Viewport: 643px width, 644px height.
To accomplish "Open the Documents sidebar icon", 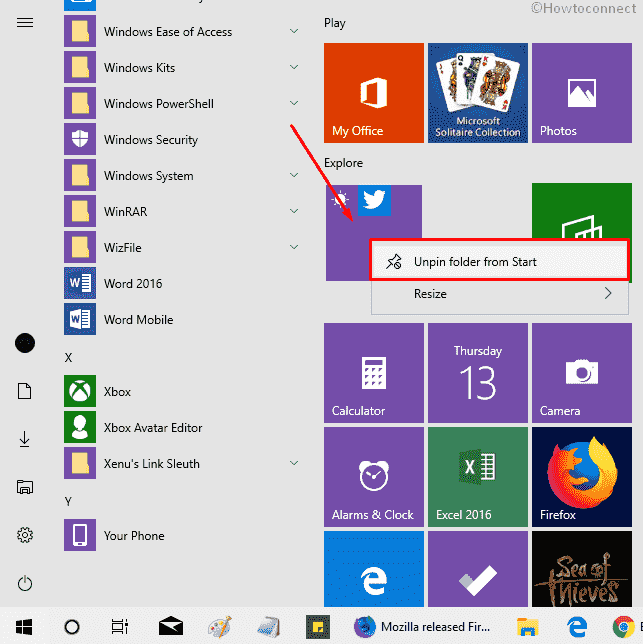I will pos(25,391).
